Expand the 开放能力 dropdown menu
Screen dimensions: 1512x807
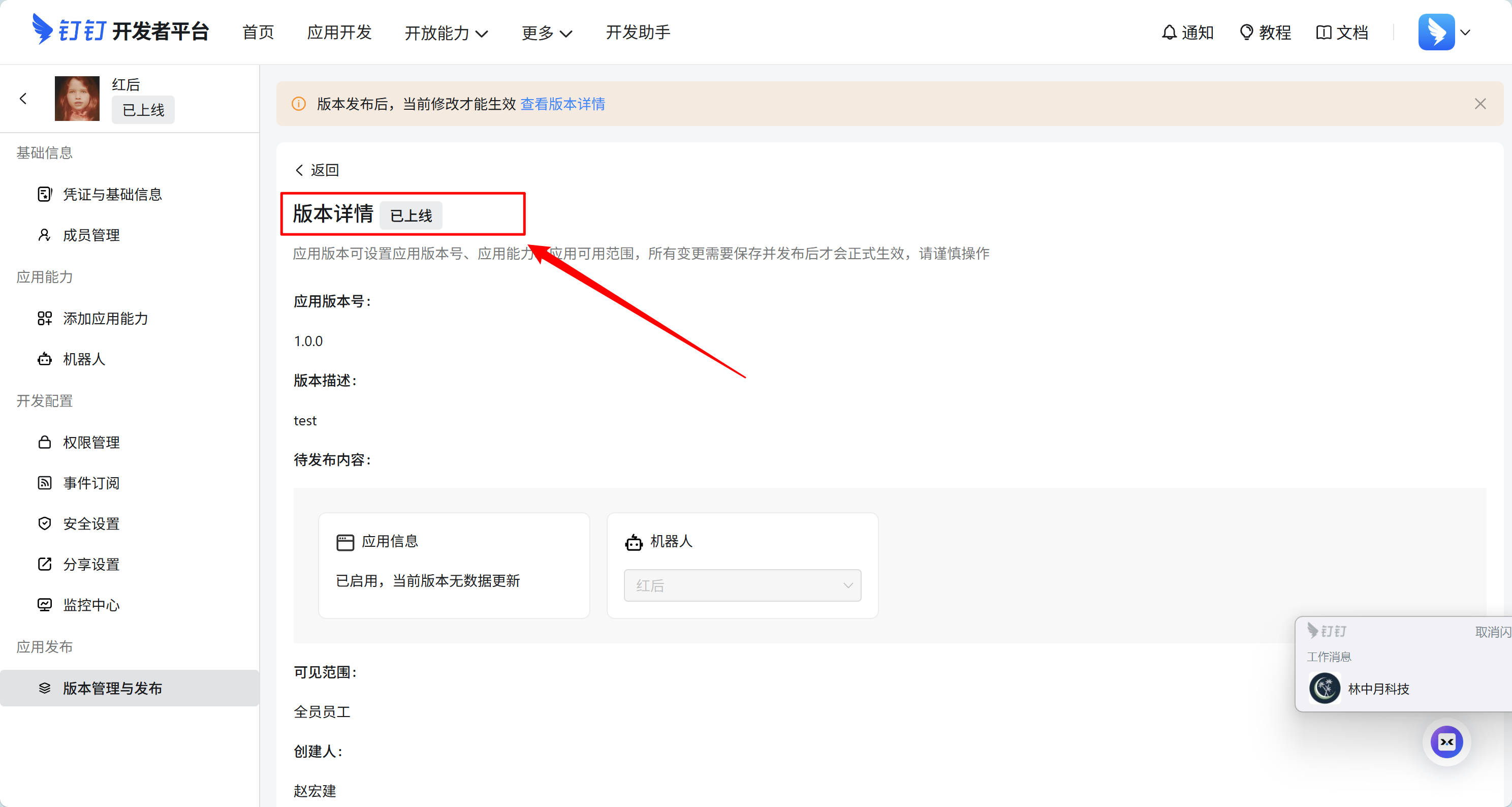(446, 33)
